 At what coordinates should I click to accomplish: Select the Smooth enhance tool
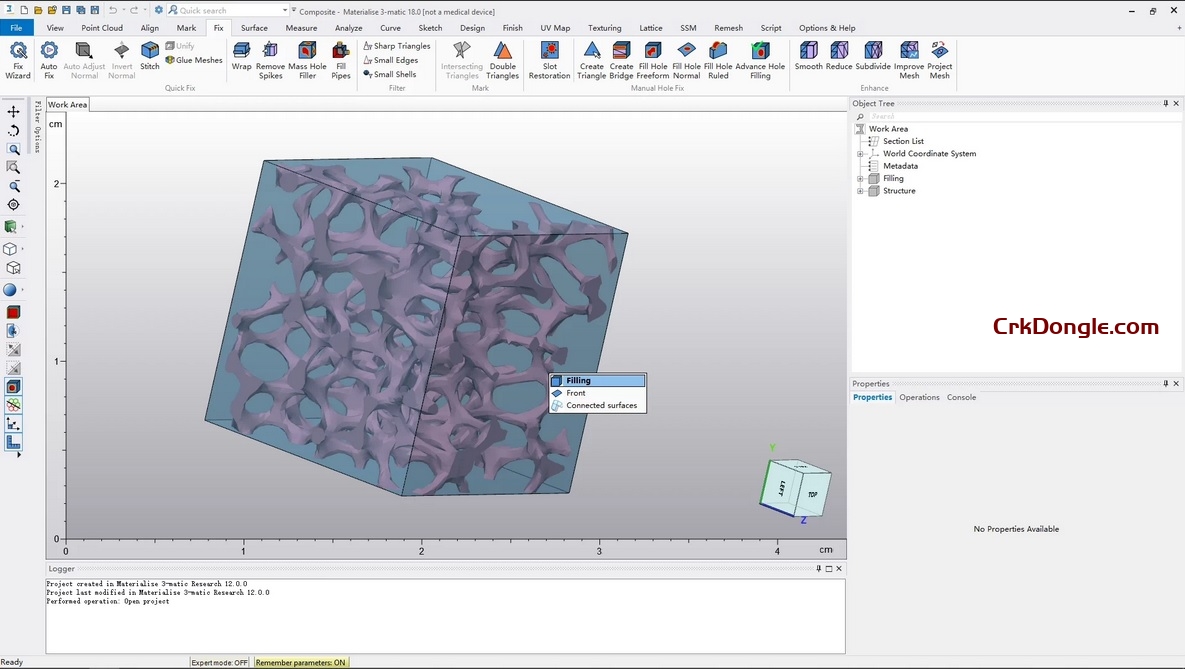pos(808,58)
